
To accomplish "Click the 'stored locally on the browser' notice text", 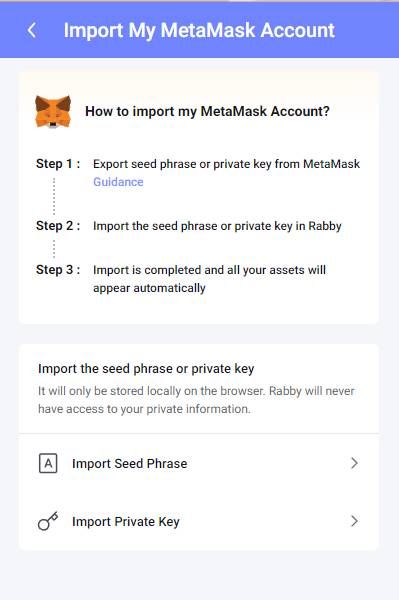I will click(196, 400).
